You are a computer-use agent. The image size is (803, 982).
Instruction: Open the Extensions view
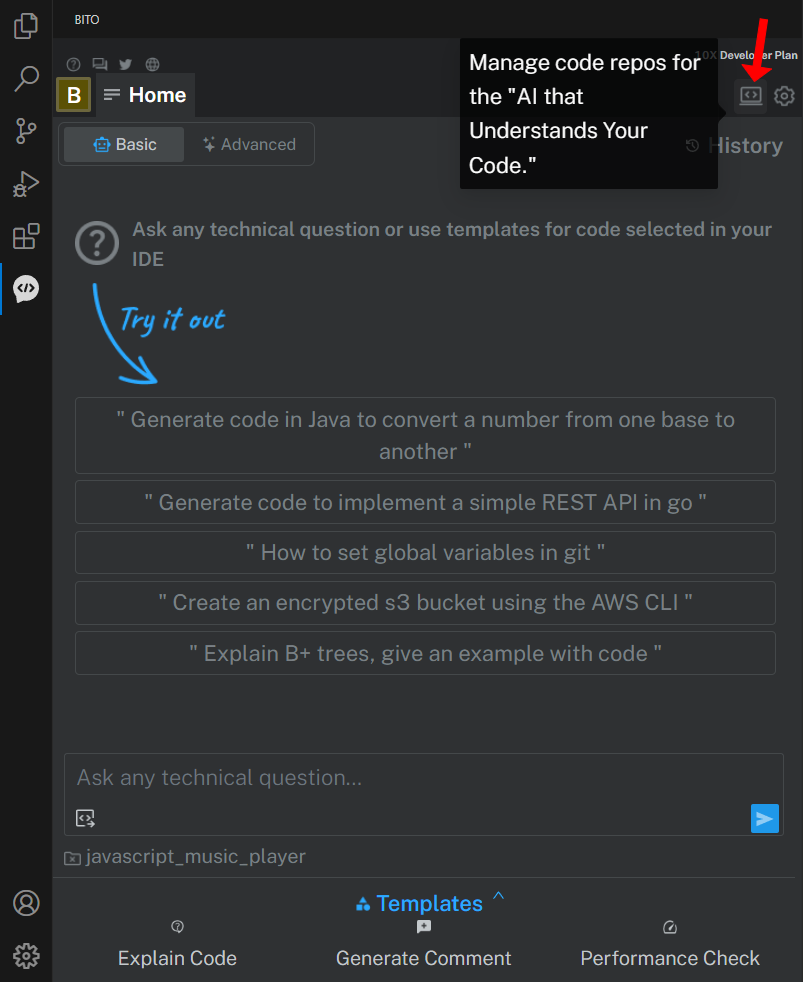pyautogui.click(x=26, y=237)
